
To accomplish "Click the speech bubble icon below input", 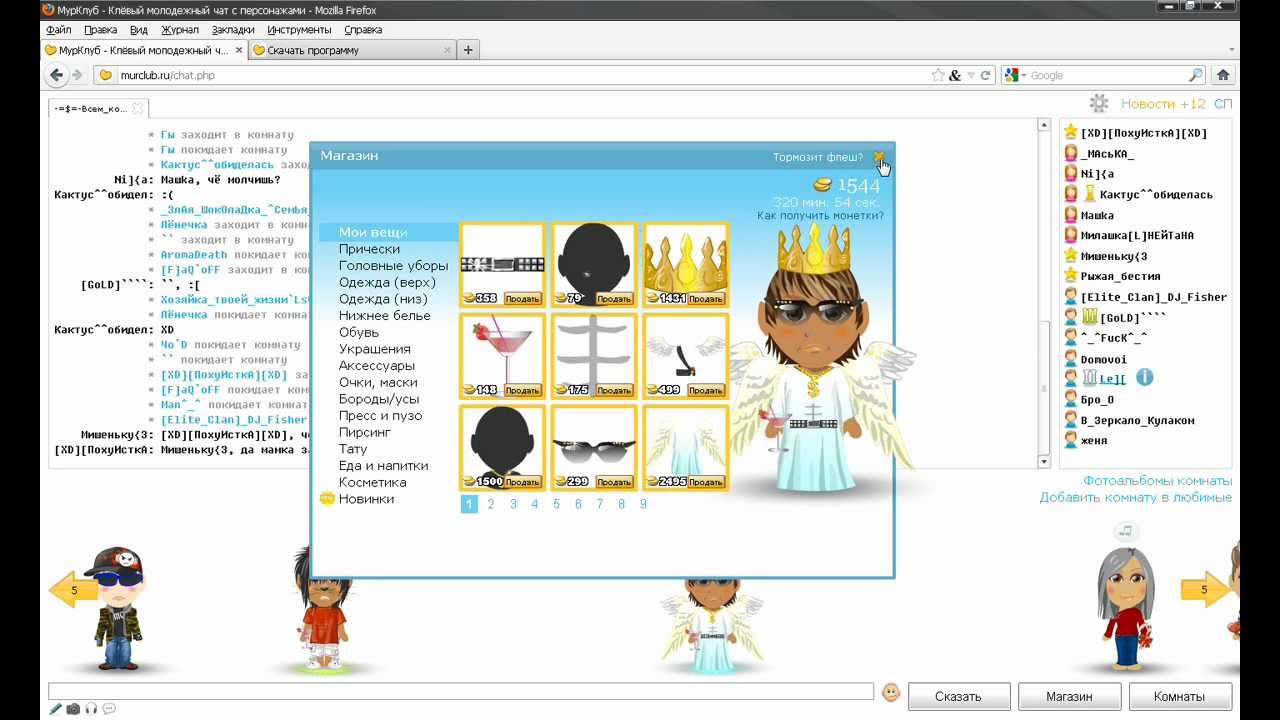I will click(x=109, y=709).
